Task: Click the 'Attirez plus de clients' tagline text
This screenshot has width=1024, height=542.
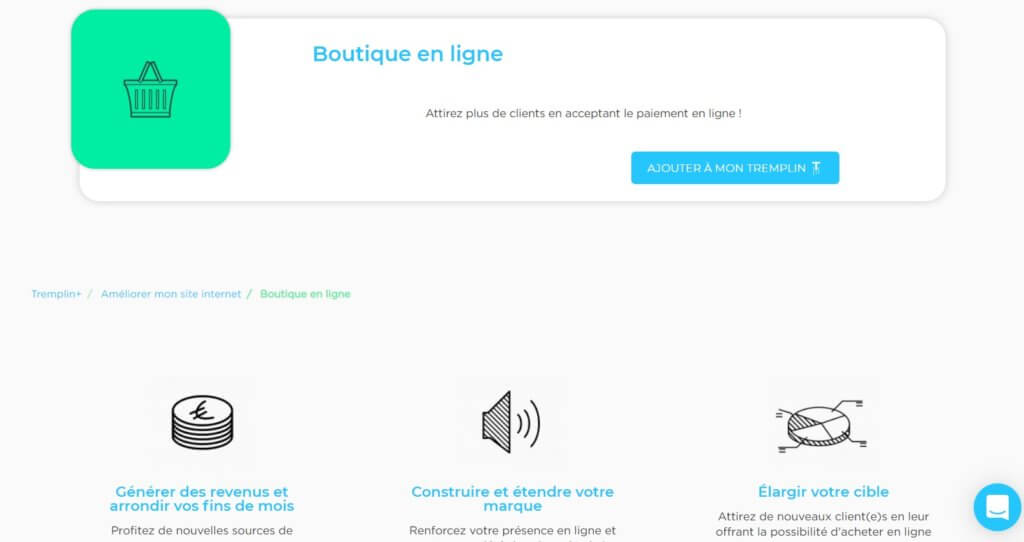Action: point(583,114)
